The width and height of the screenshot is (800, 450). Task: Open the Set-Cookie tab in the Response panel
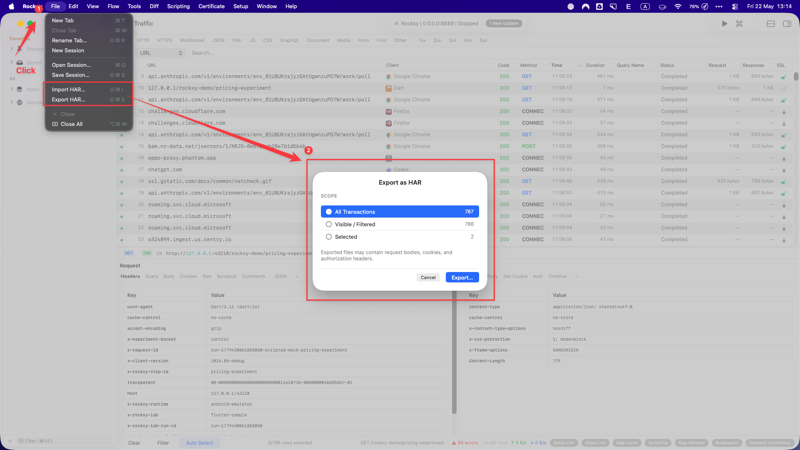click(x=515, y=277)
